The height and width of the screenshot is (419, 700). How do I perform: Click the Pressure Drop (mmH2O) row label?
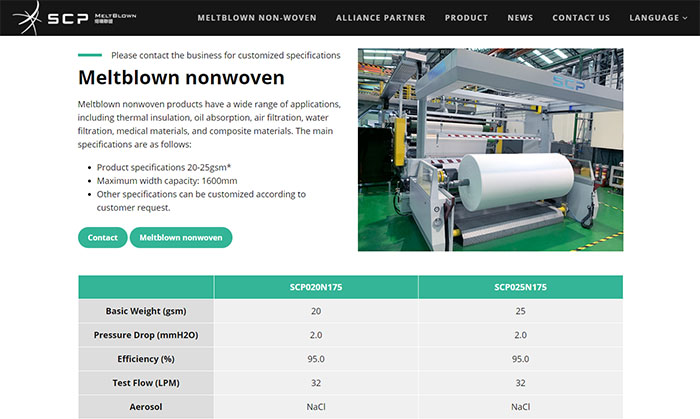coord(146,335)
